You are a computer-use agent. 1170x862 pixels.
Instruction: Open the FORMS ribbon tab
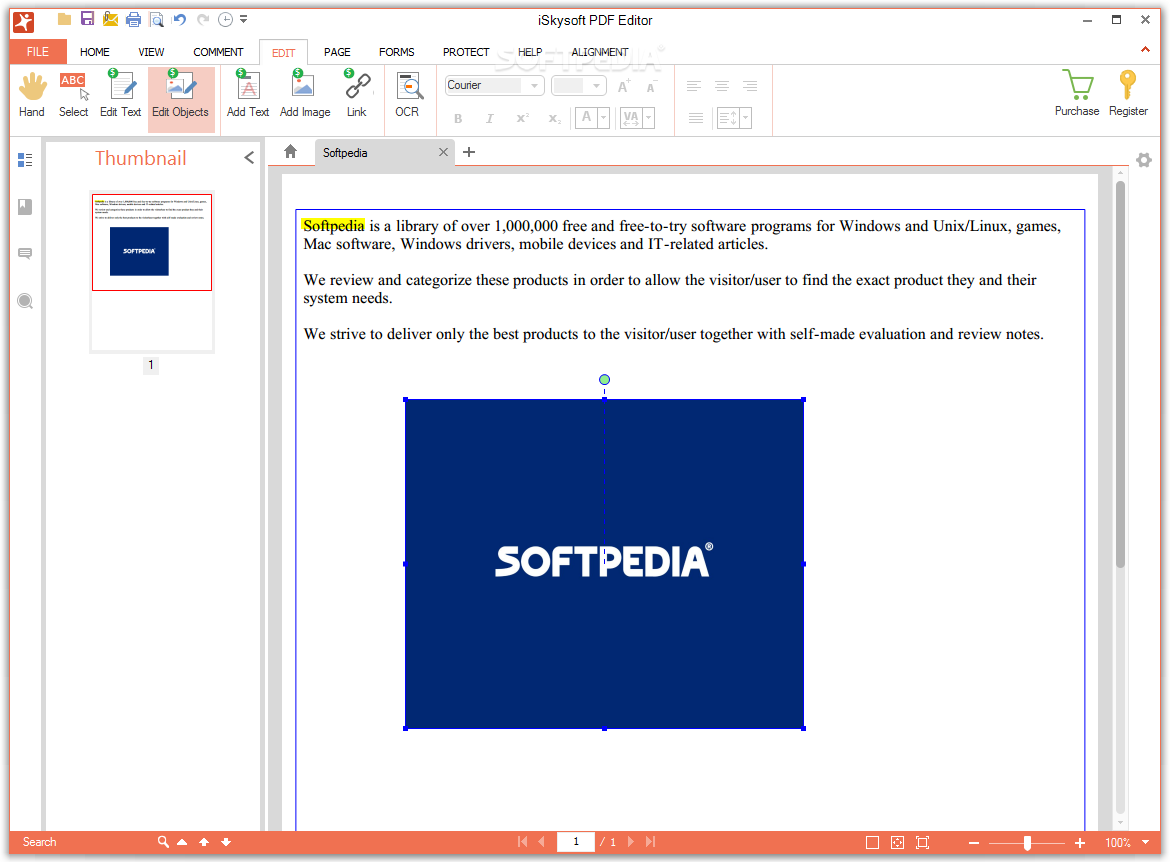coord(396,51)
